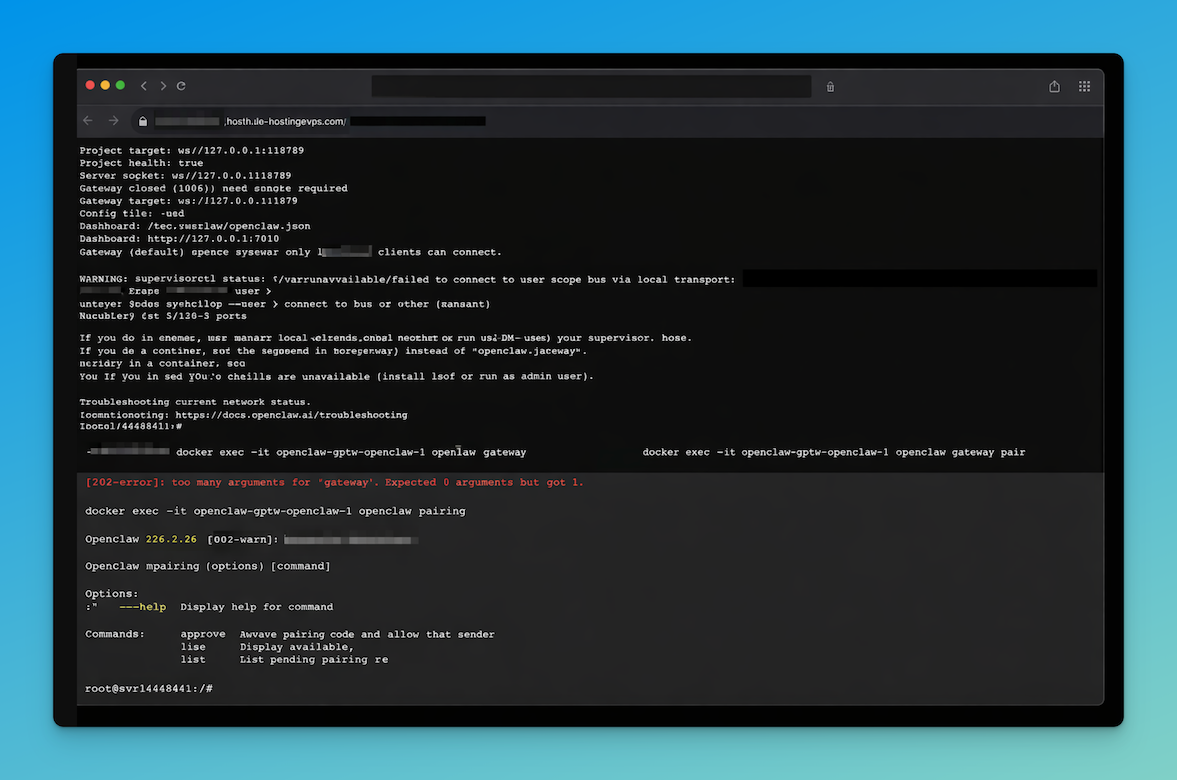Reload the current page
1177x780 pixels.
coord(181,86)
